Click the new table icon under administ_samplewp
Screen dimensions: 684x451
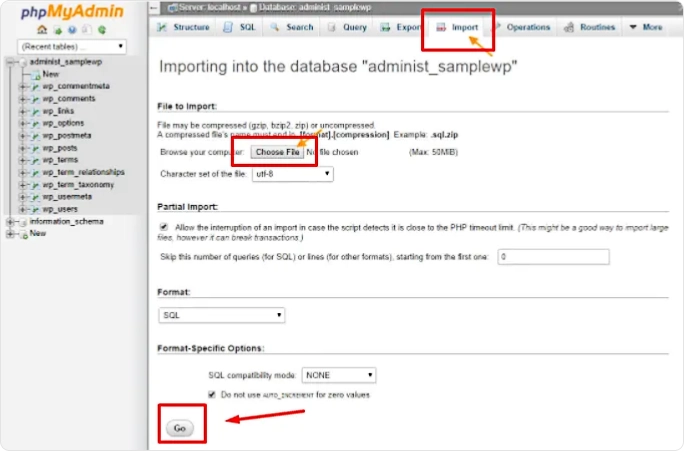[36, 75]
